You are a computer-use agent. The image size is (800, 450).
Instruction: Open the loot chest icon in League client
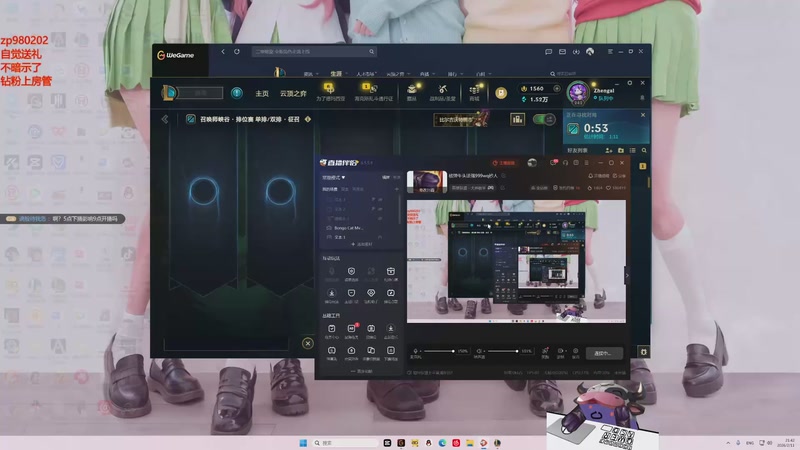click(412, 90)
